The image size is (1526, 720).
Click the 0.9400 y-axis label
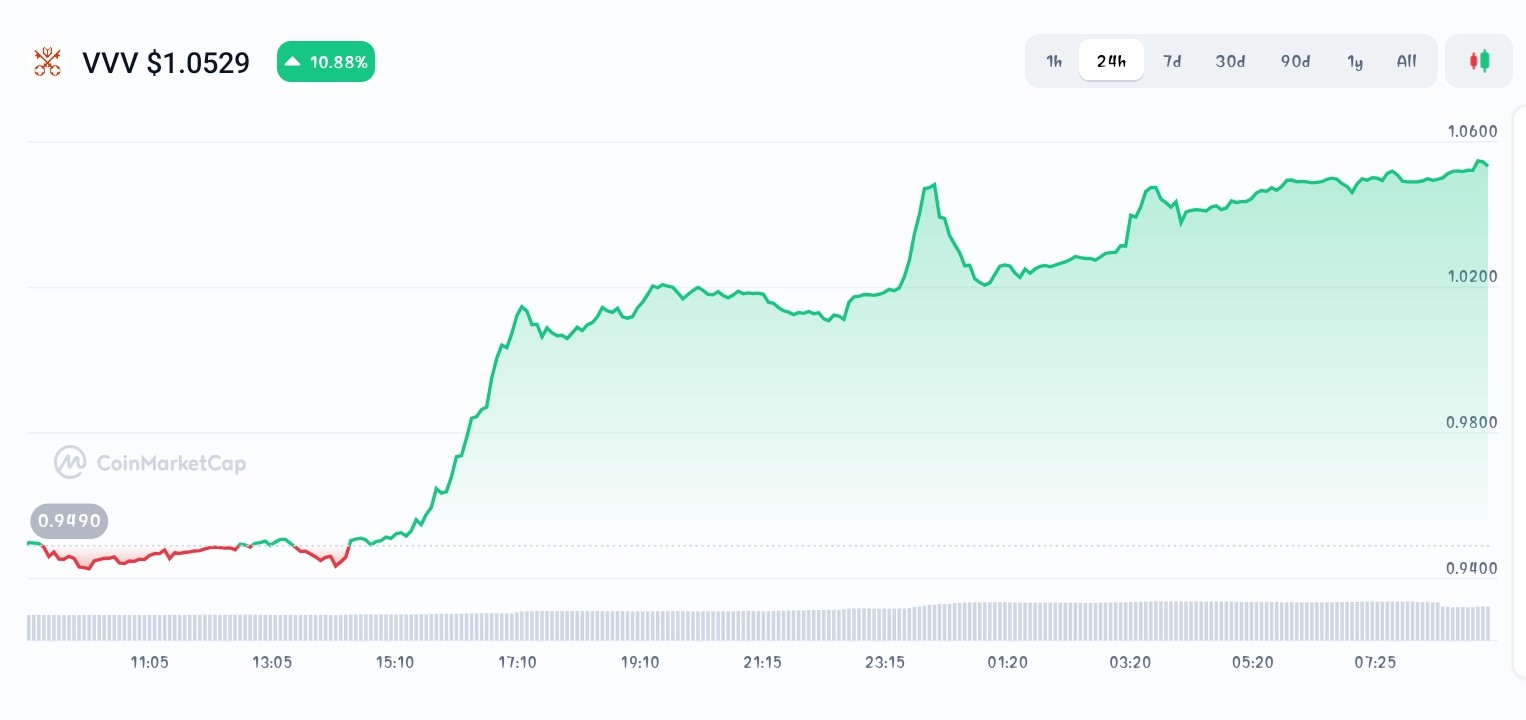(1472, 568)
